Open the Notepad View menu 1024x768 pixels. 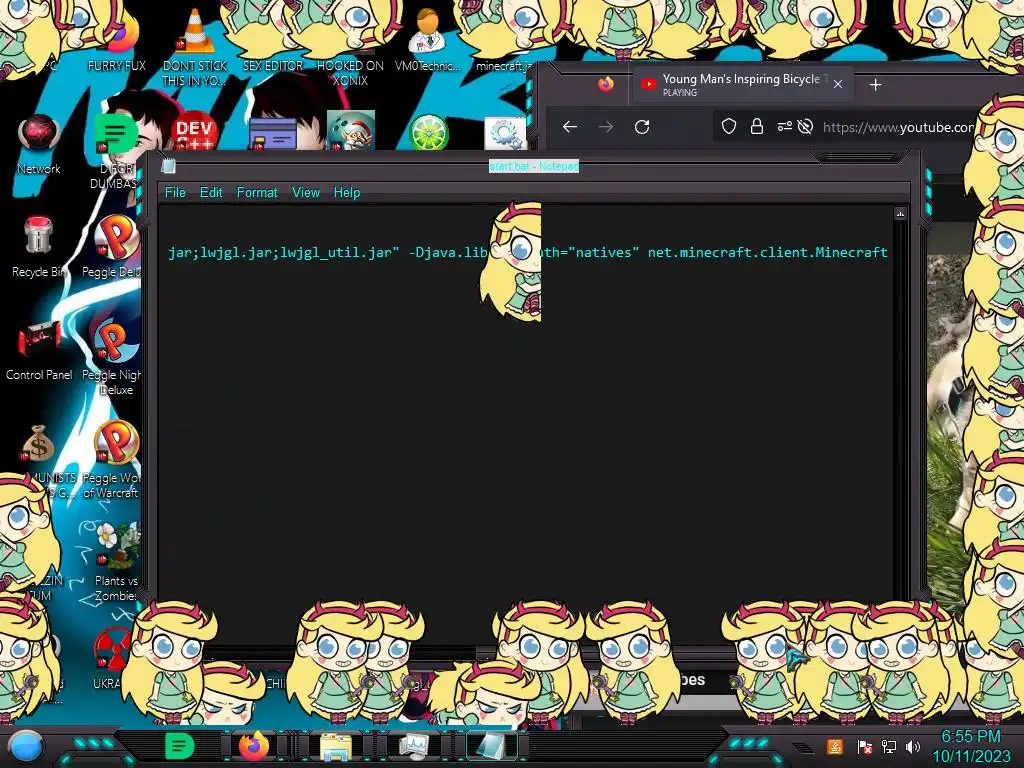pyautogui.click(x=306, y=192)
